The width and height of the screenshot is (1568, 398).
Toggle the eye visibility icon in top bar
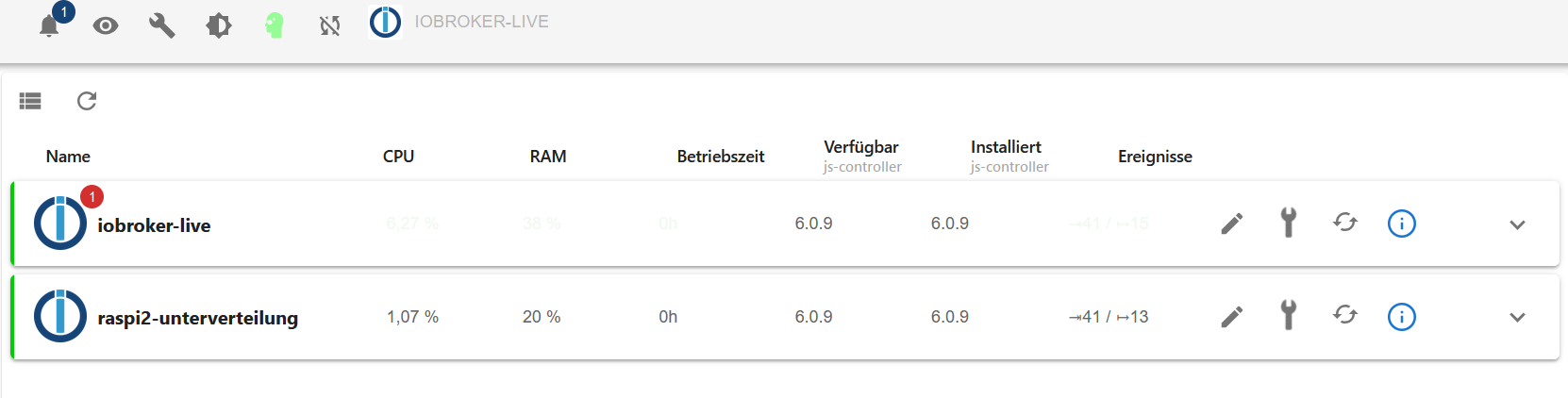[106, 25]
